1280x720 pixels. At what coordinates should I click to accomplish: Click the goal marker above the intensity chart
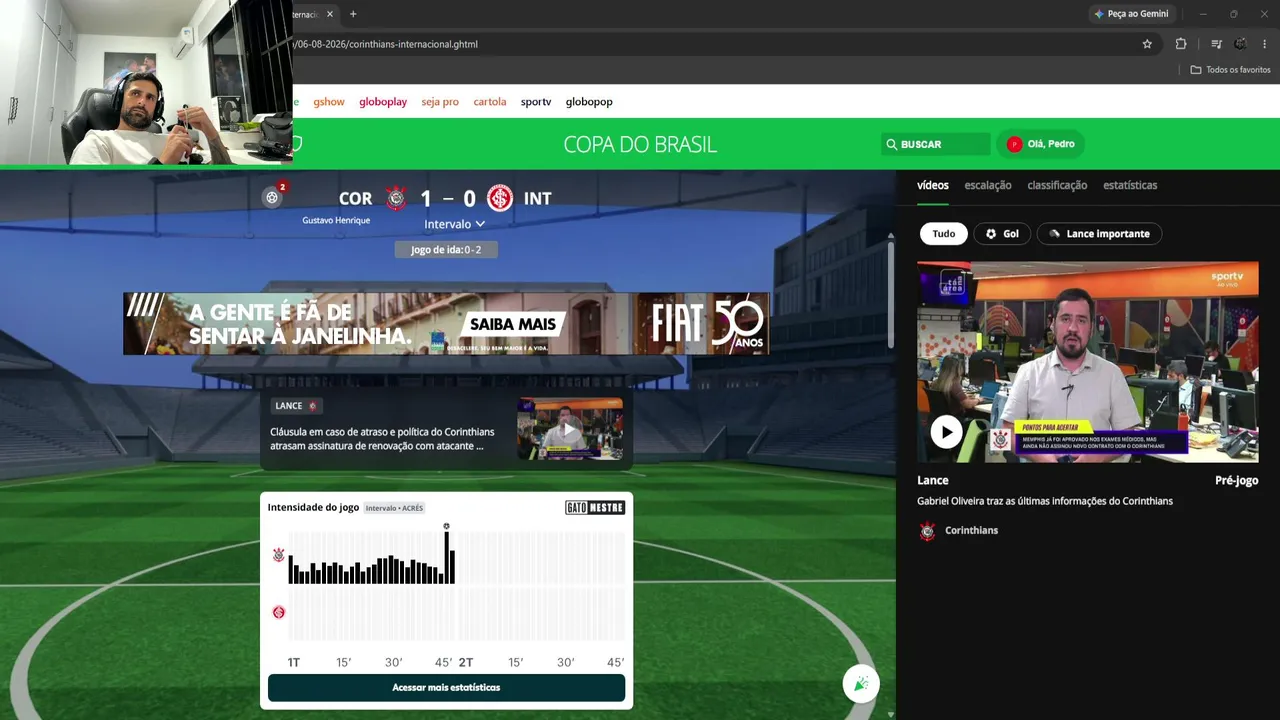(447, 526)
